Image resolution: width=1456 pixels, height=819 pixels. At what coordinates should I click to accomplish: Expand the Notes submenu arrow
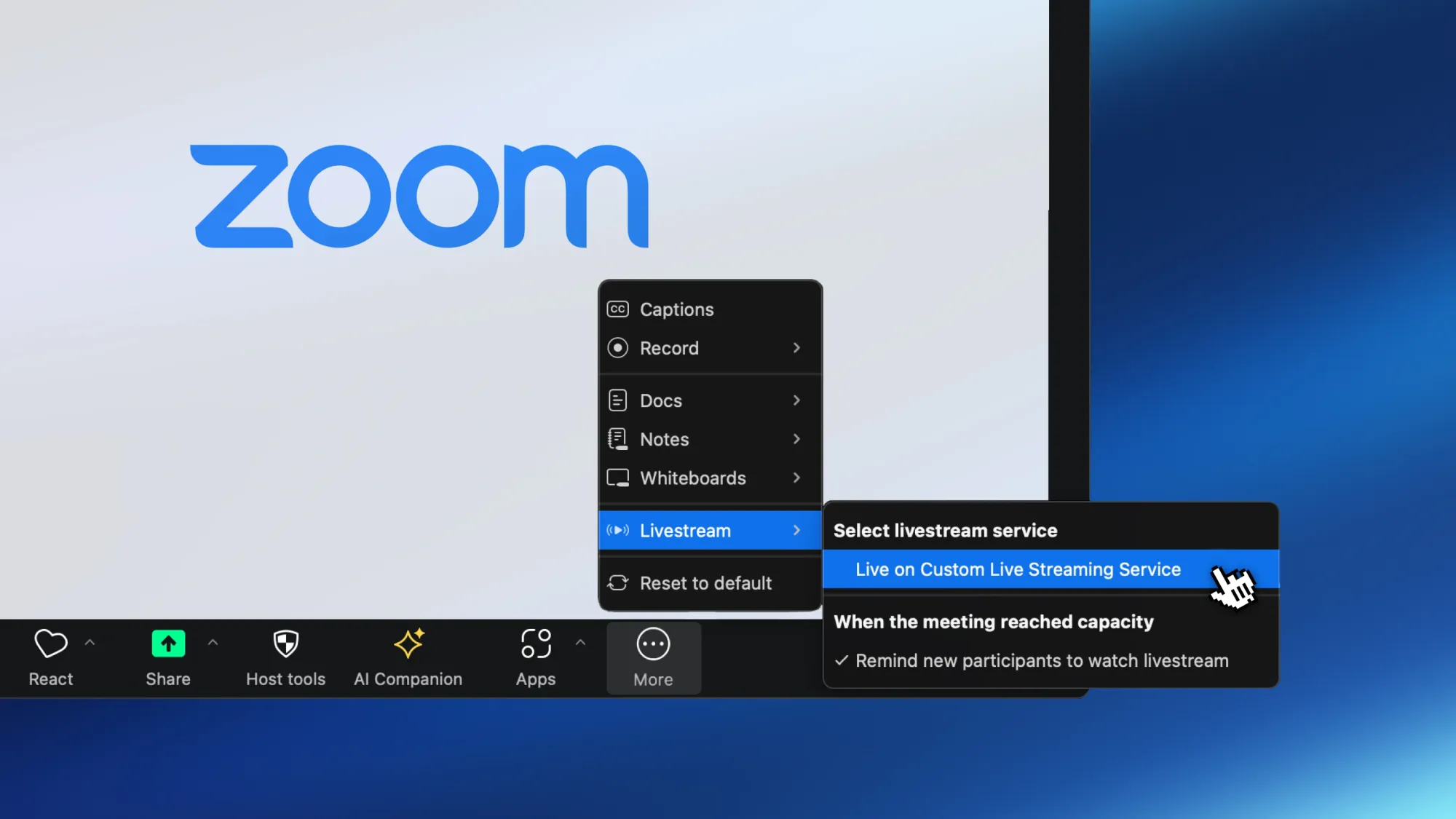(797, 439)
